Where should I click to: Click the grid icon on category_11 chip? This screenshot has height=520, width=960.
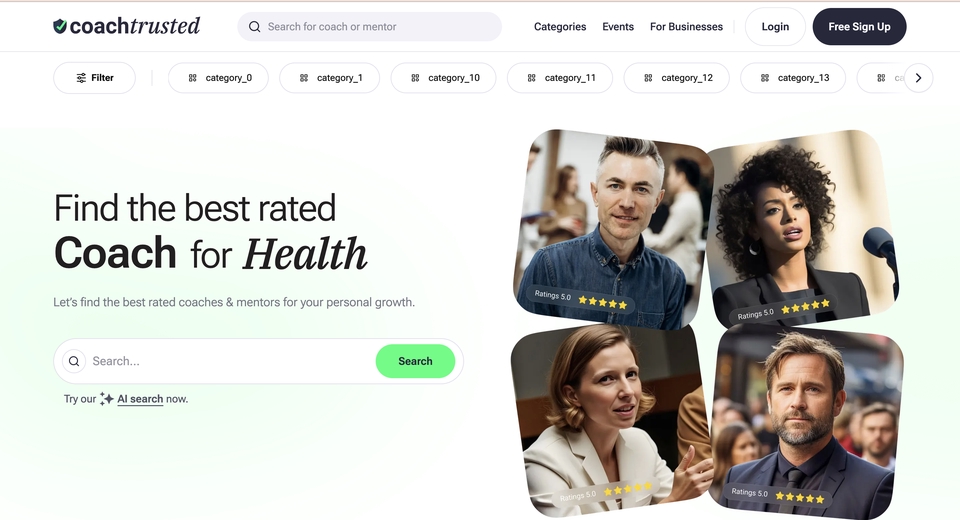pyautogui.click(x=531, y=78)
